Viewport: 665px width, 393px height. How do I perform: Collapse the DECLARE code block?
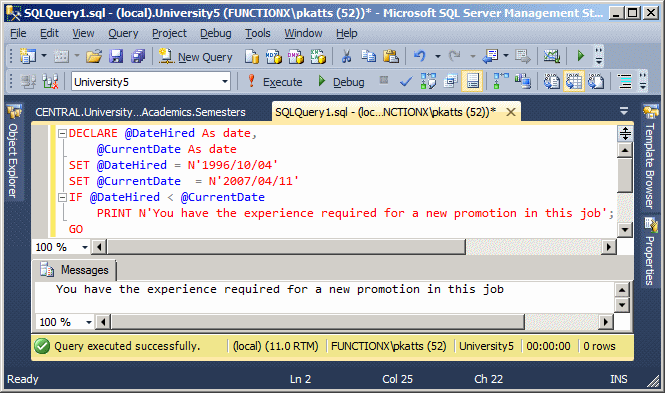pos(62,134)
